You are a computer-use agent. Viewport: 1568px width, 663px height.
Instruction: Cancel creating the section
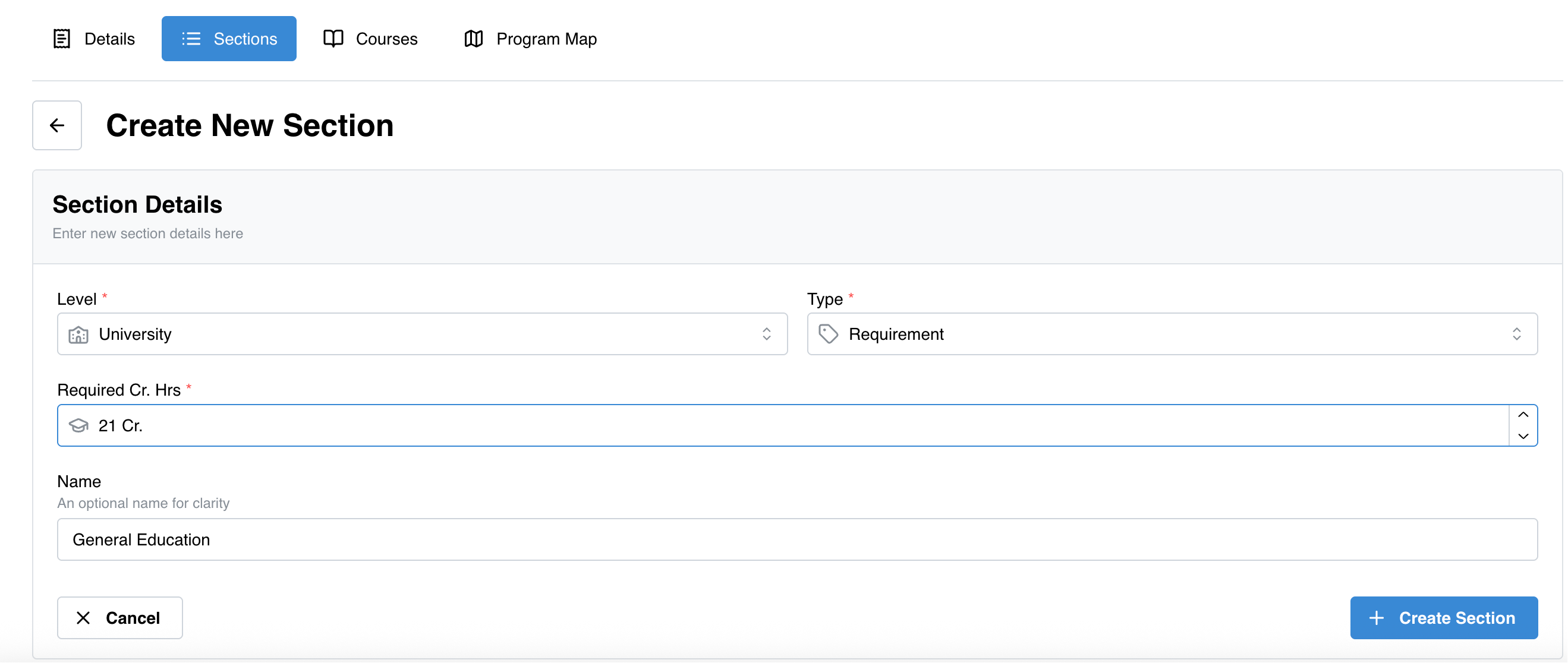[x=120, y=618]
